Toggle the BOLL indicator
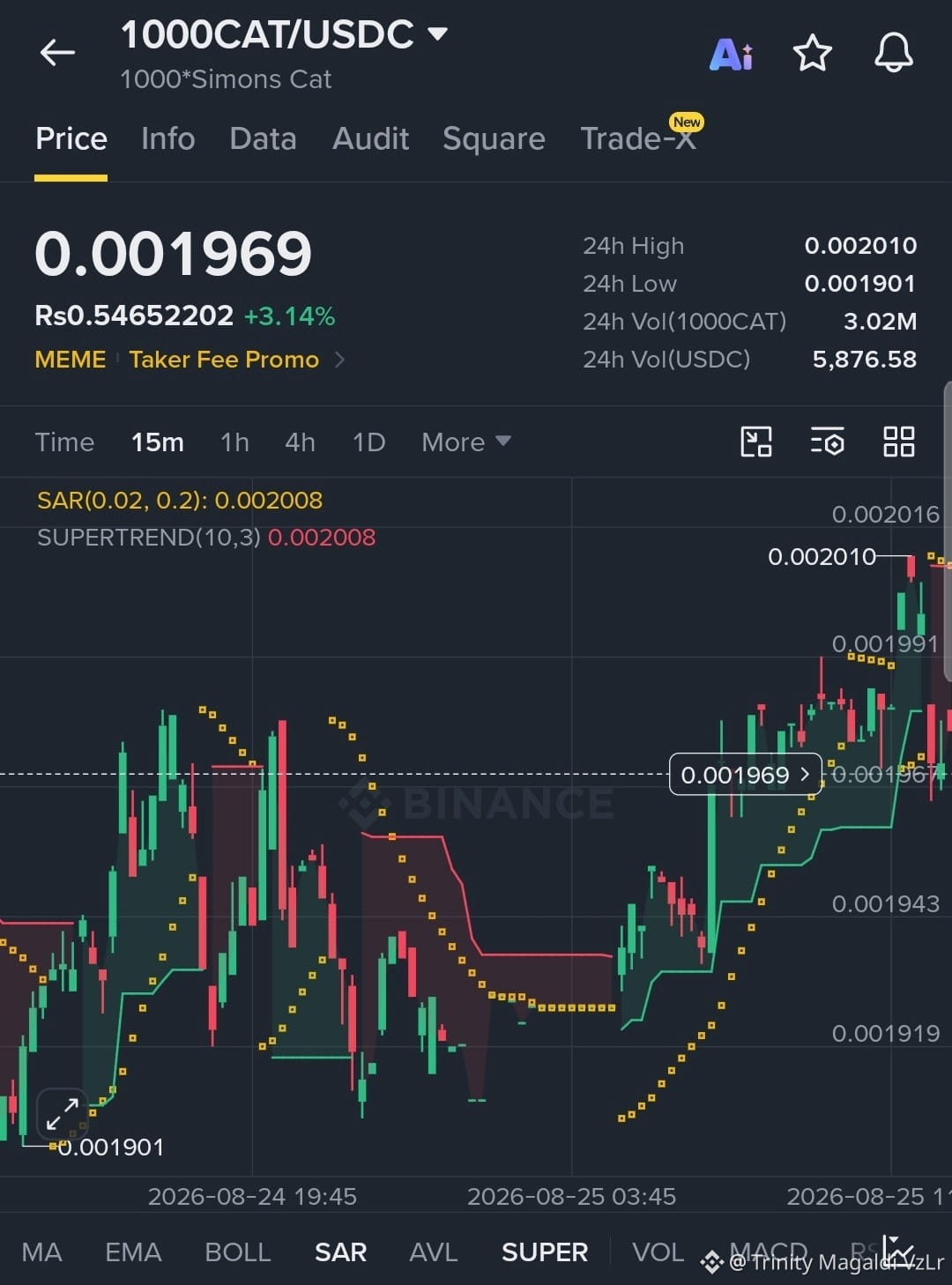The height and width of the screenshot is (1285, 952). (x=237, y=1252)
